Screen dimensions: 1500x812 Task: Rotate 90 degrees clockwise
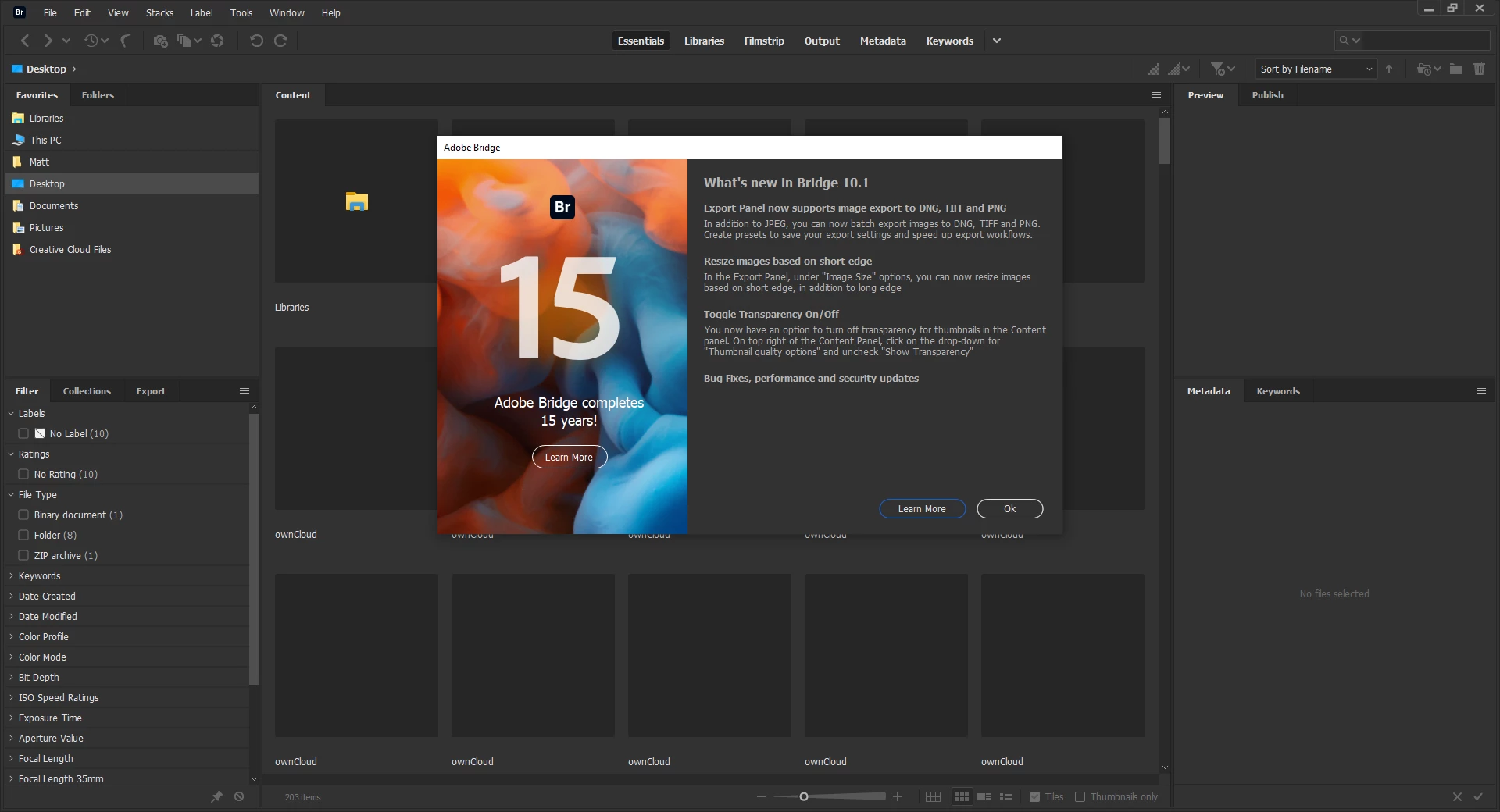tap(280, 41)
